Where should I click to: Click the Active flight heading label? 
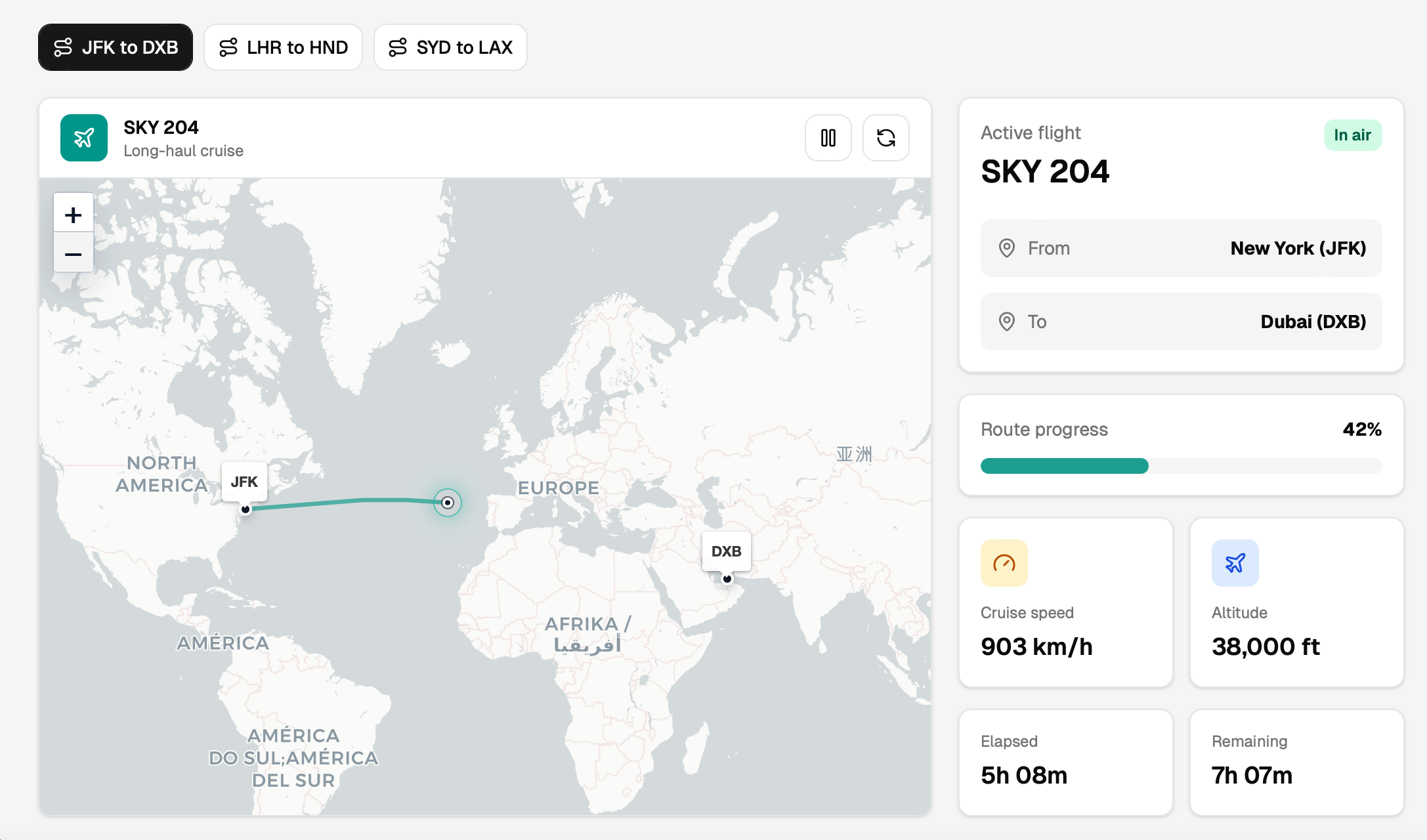[1031, 133]
